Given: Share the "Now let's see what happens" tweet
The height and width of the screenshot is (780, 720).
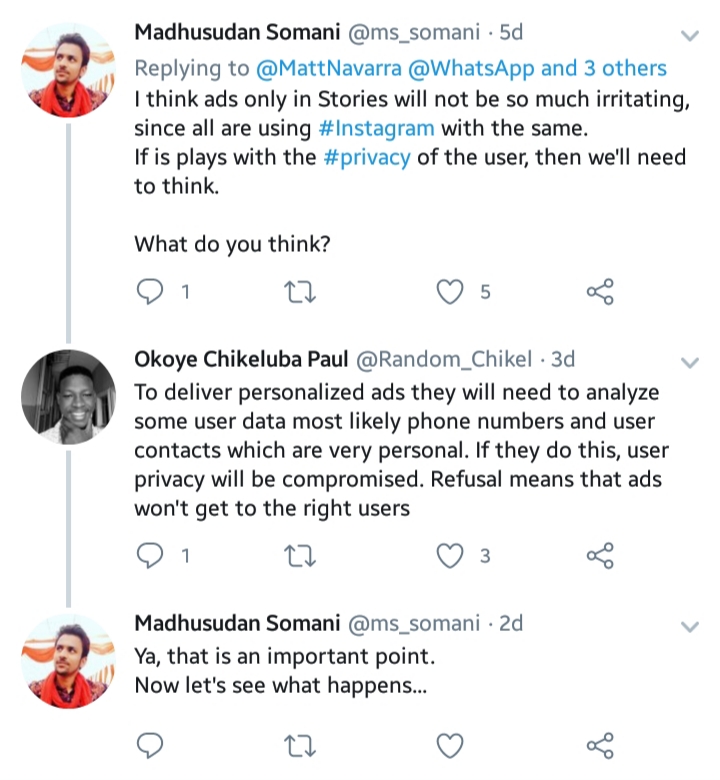Looking at the screenshot, I should pos(600,745).
